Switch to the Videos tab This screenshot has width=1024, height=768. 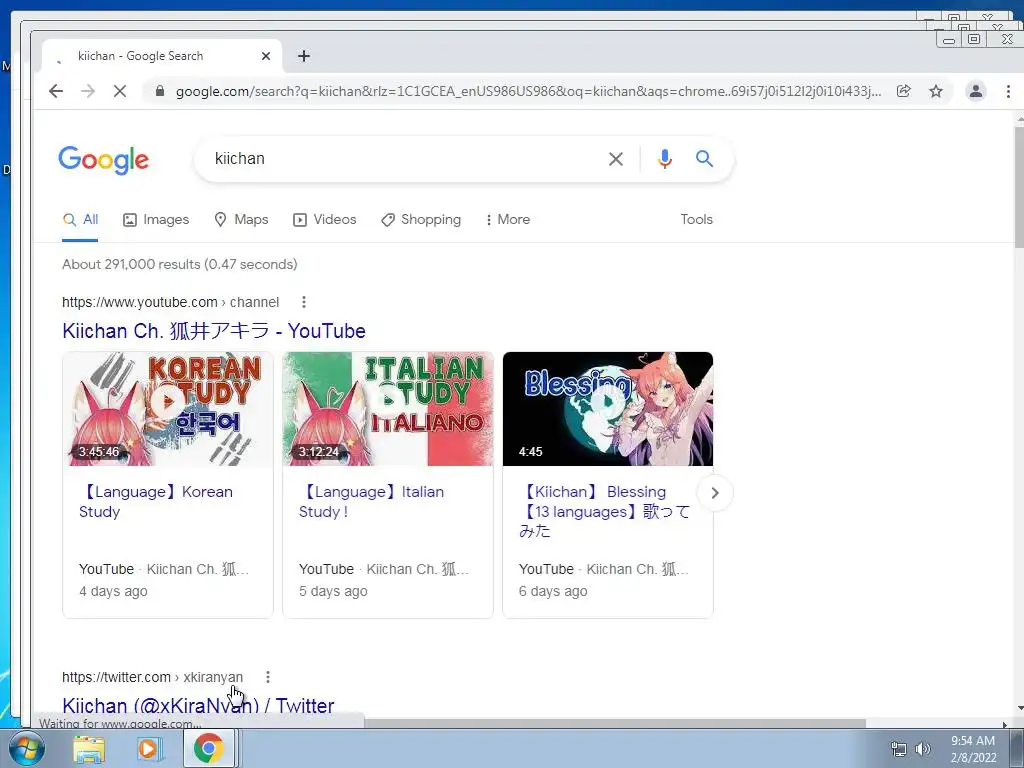tap(325, 219)
